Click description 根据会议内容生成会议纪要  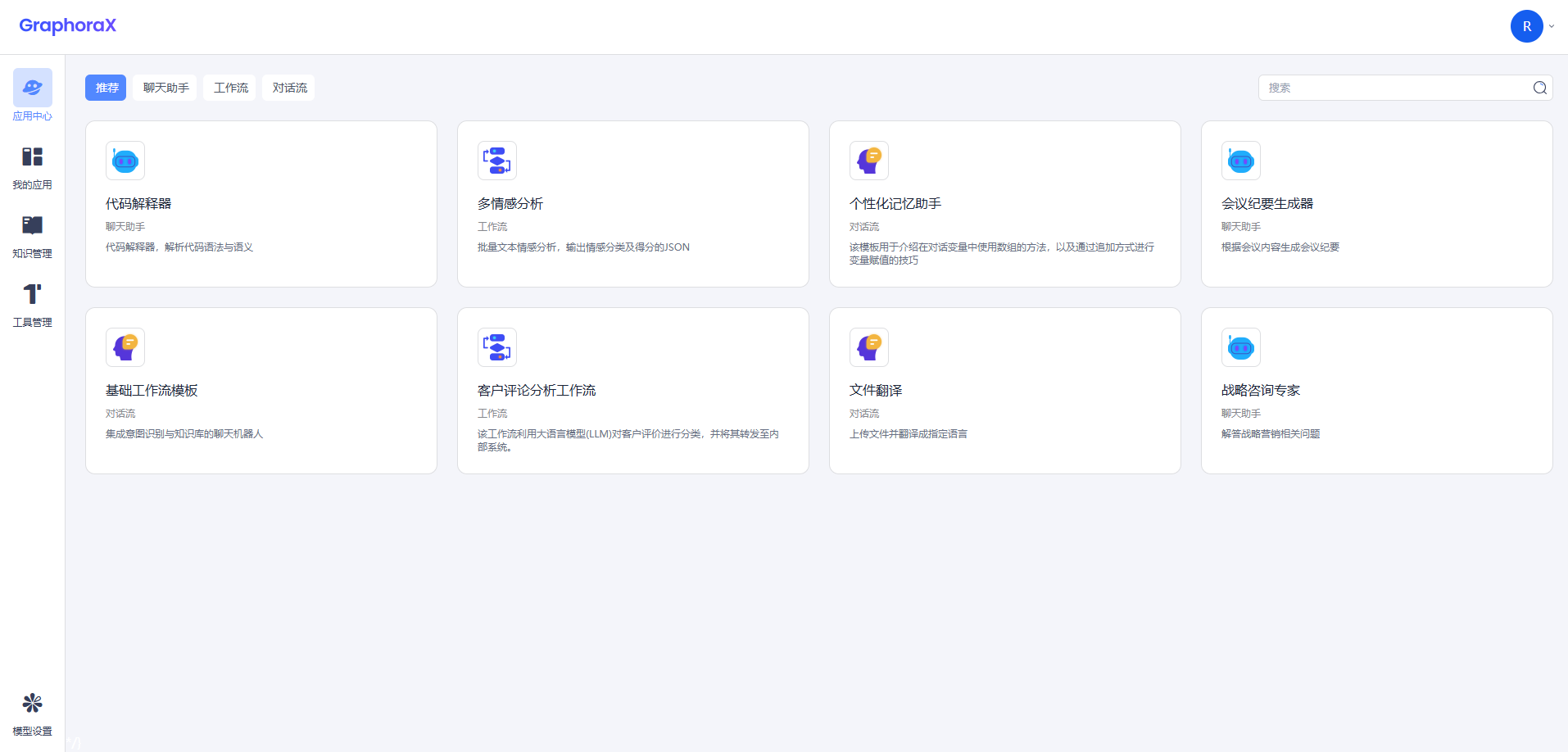pyautogui.click(x=1280, y=247)
